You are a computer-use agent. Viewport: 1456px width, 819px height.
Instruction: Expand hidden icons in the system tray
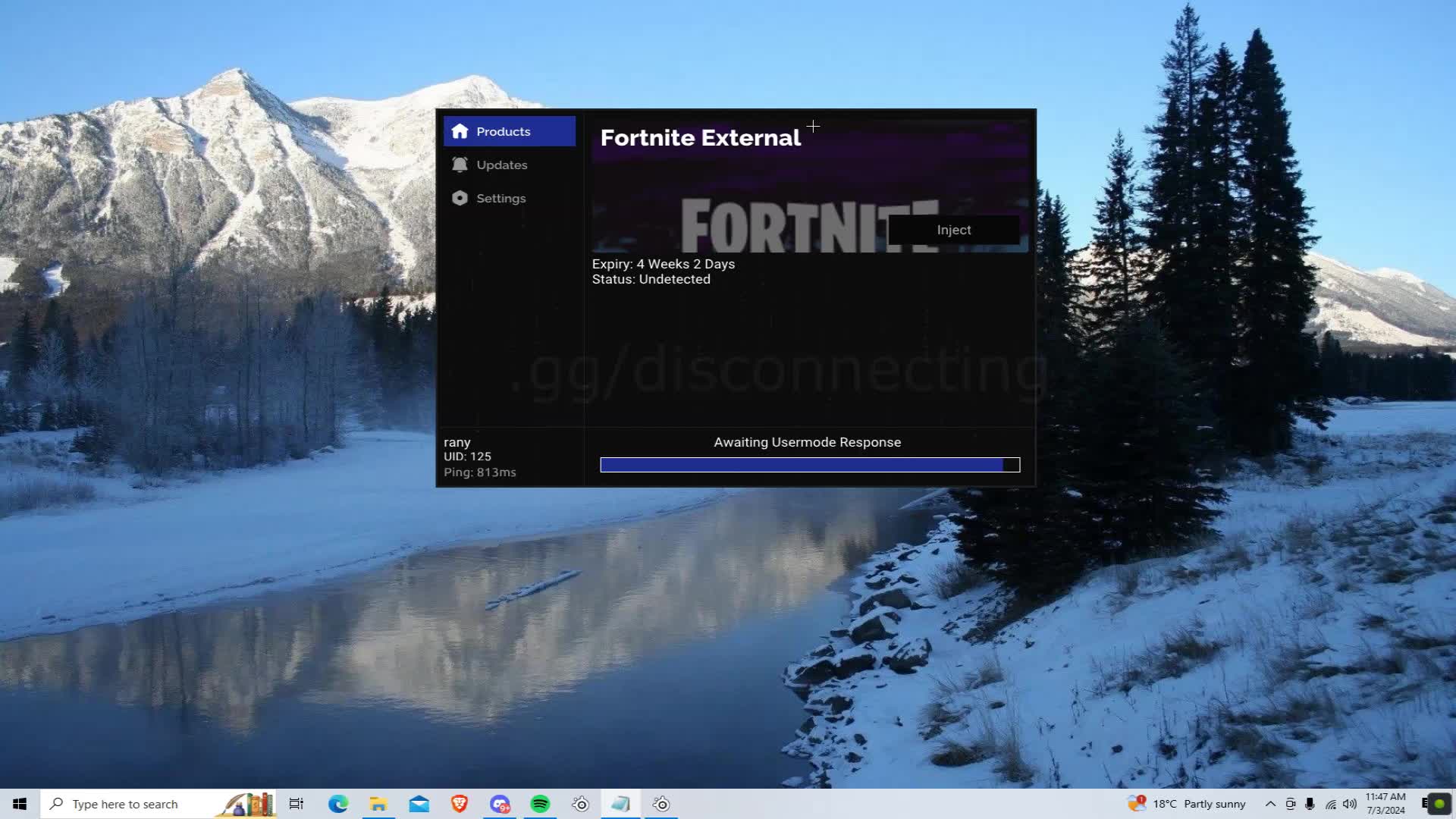[x=1270, y=804]
